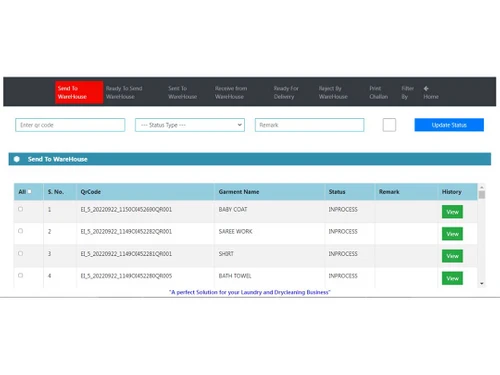Click the Send To WareHouse section title

point(58,159)
